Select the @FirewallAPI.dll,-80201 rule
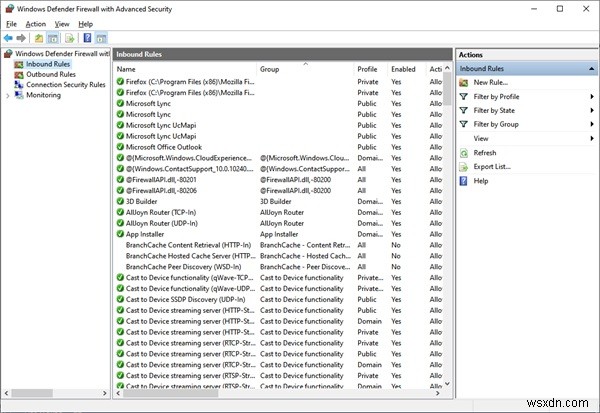This screenshot has height=413, width=600. click(279, 180)
